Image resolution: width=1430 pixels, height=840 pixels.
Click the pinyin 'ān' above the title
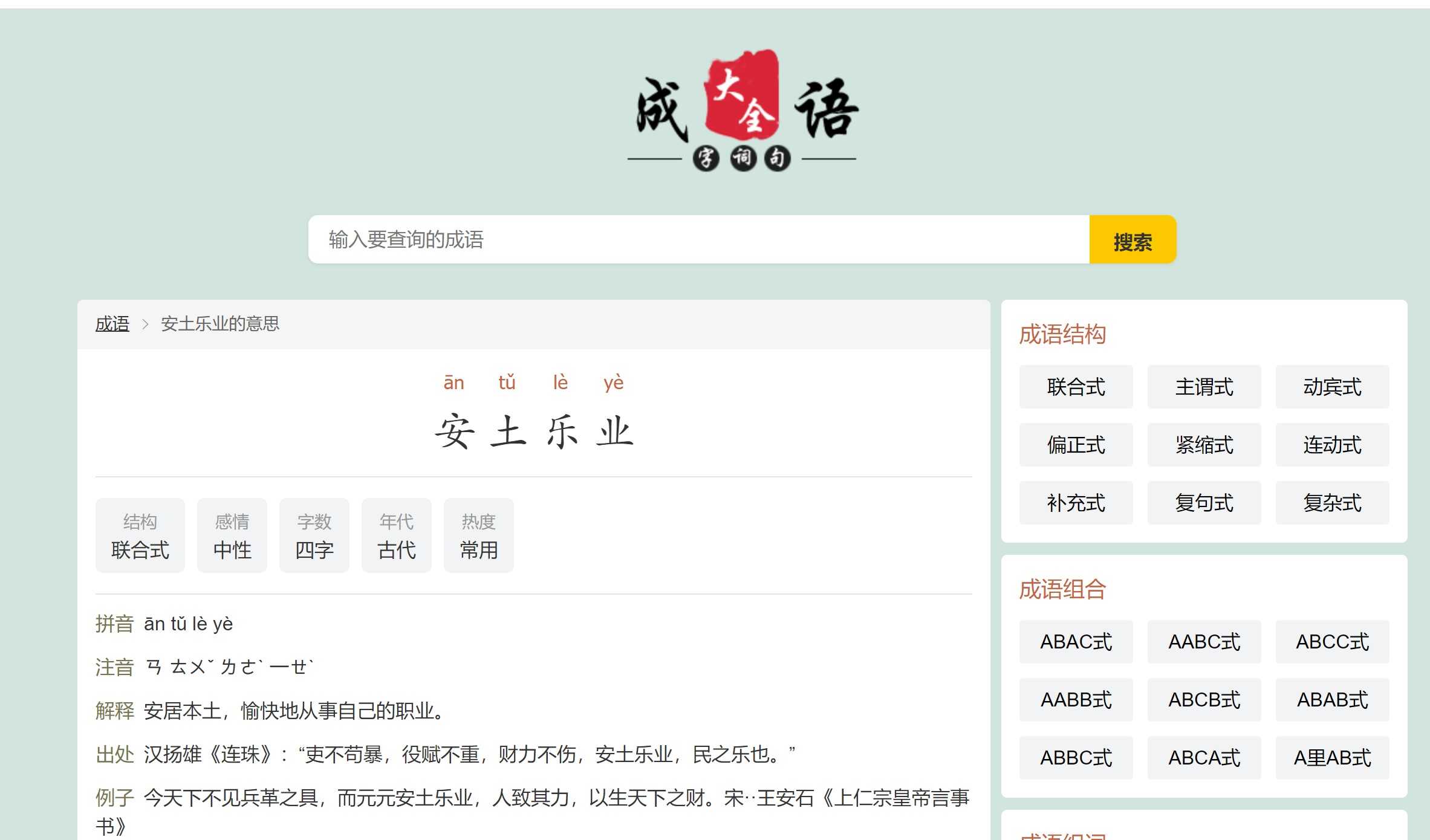(454, 383)
